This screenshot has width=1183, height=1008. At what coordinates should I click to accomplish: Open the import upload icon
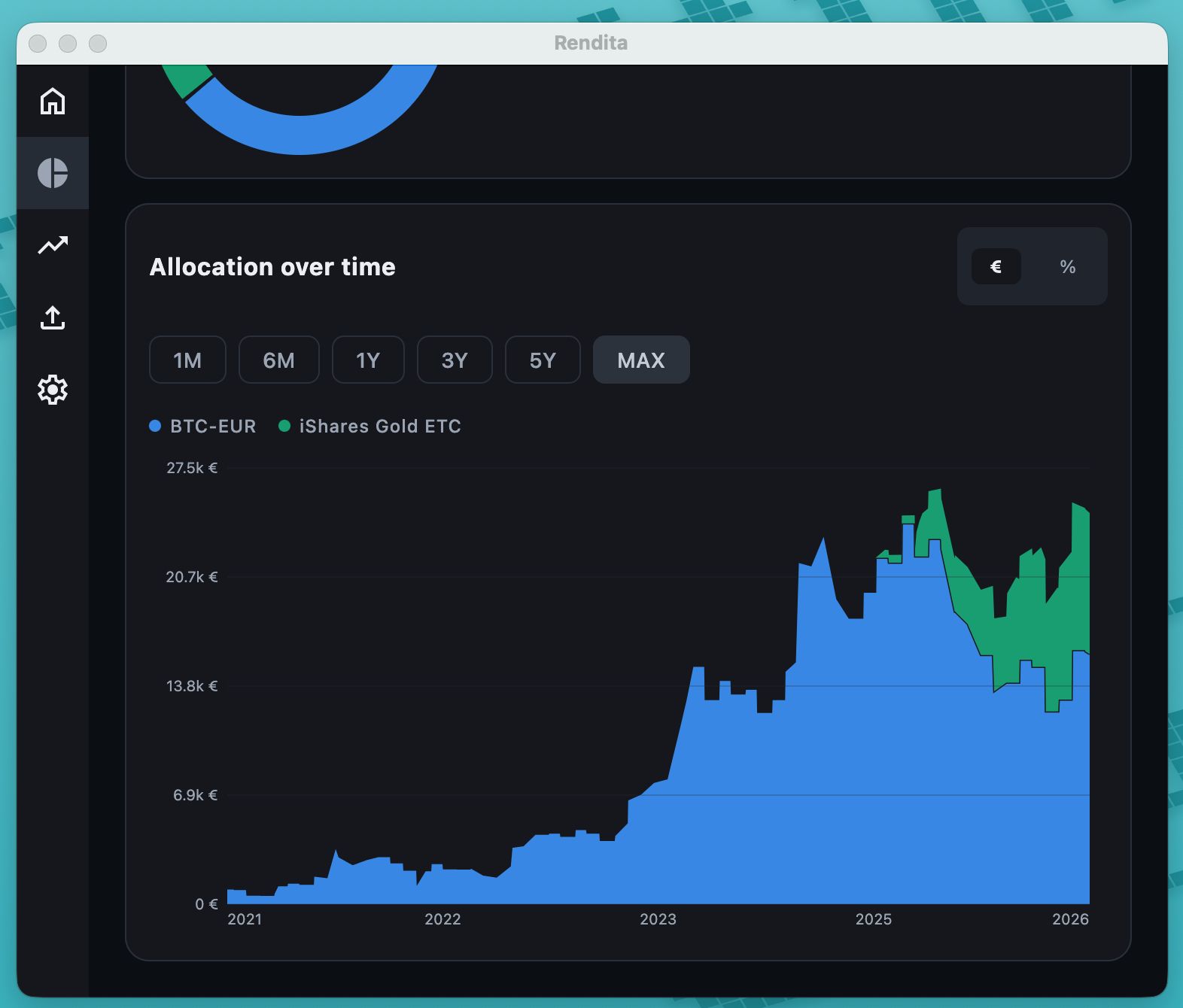[x=53, y=317]
